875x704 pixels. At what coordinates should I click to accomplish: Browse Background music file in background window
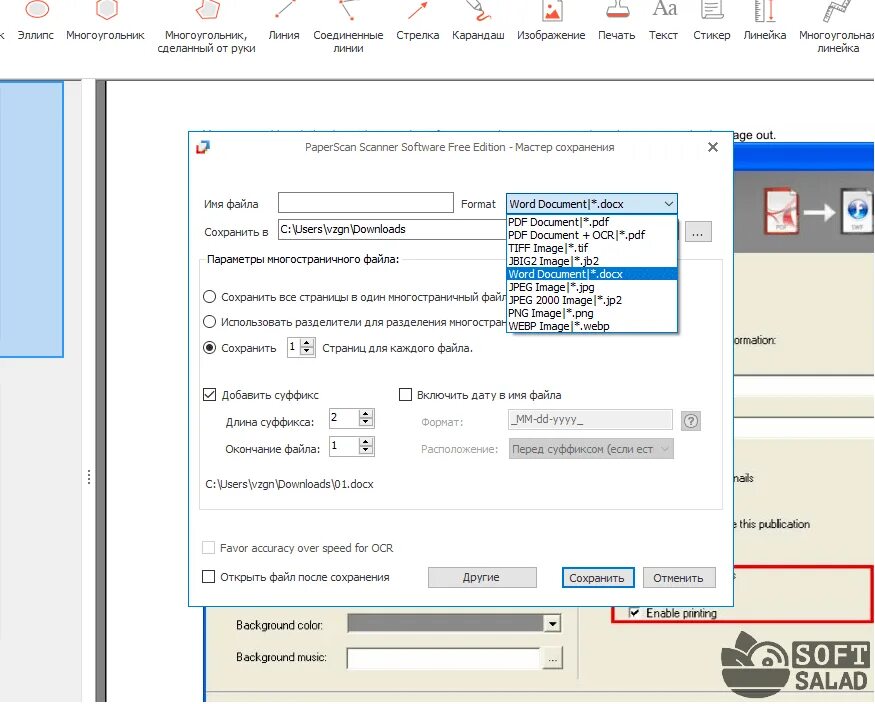552,659
